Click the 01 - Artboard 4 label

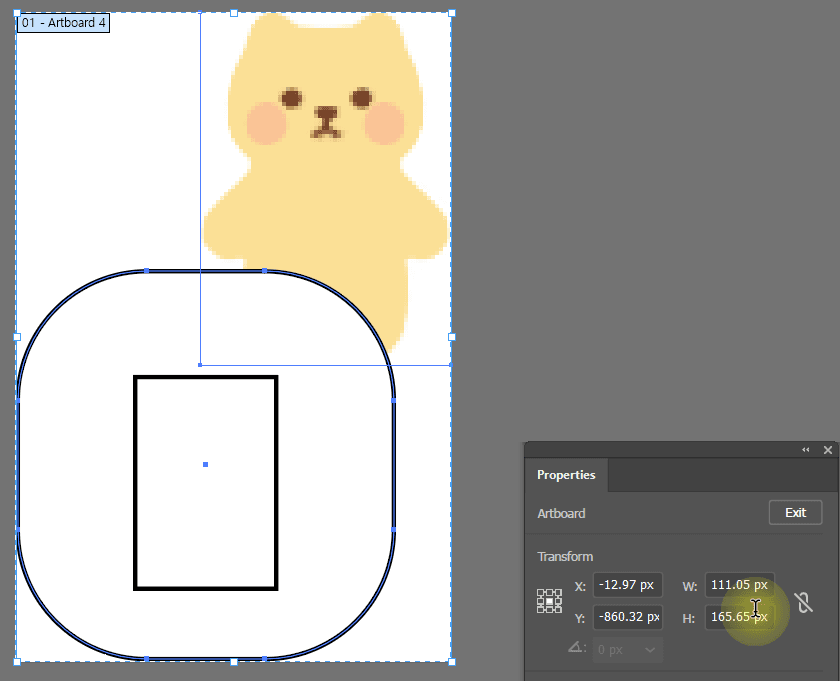click(63, 23)
